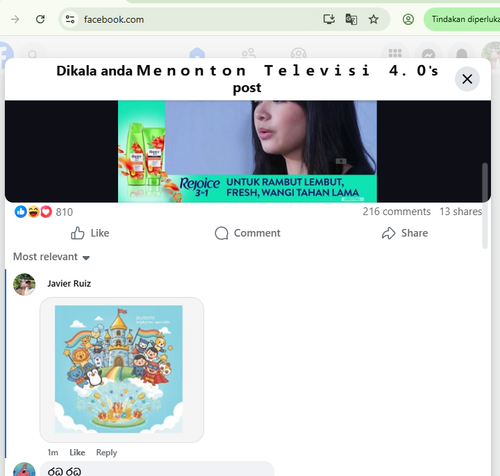
Task: Open reactions list showing 810
Action: coord(64,212)
